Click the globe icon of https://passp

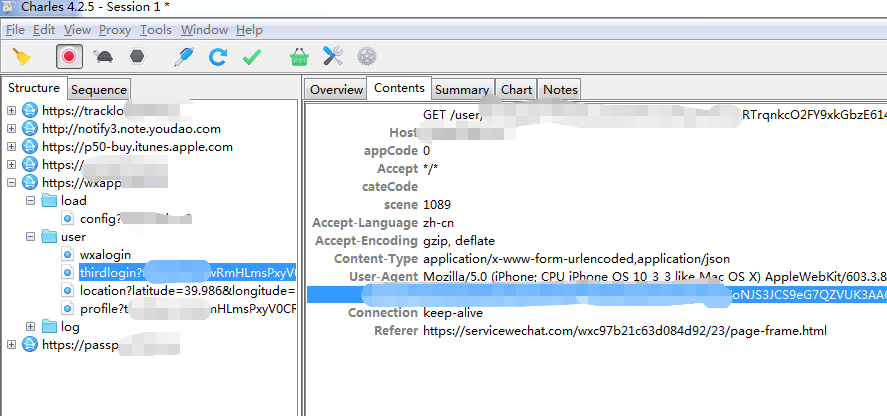click(x=30, y=345)
